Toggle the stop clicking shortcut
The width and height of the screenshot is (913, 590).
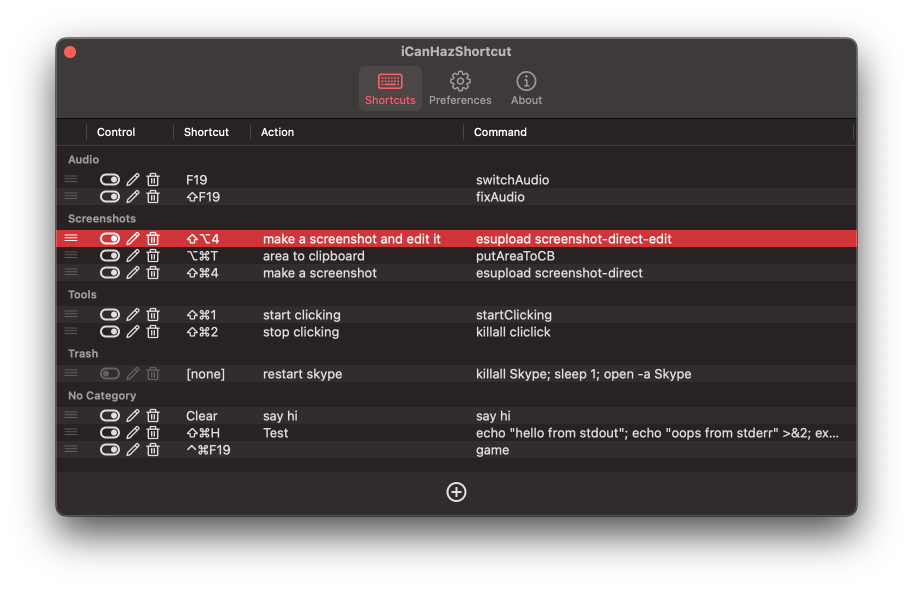[109, 332]
